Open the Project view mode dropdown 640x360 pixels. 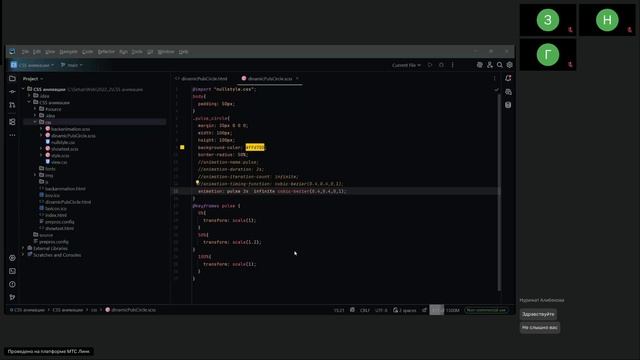33,78
